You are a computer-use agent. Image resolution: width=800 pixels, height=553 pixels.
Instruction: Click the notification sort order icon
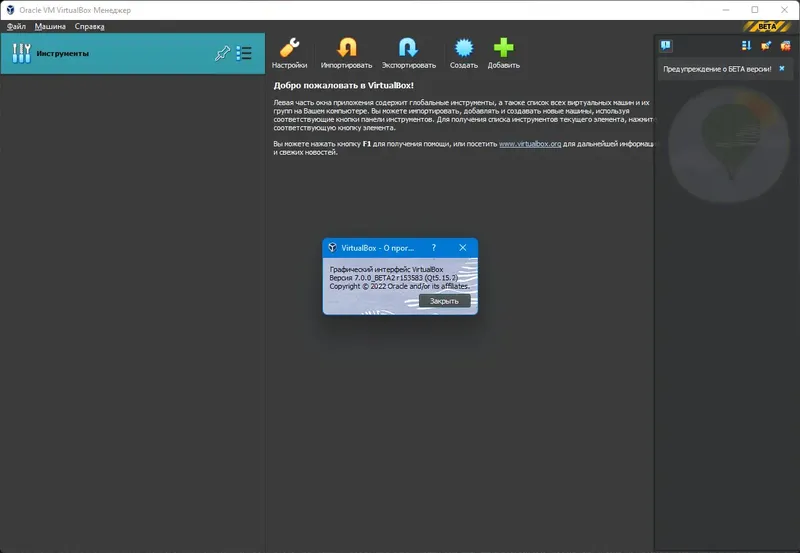pyautogui.click(x=746, y=46)
